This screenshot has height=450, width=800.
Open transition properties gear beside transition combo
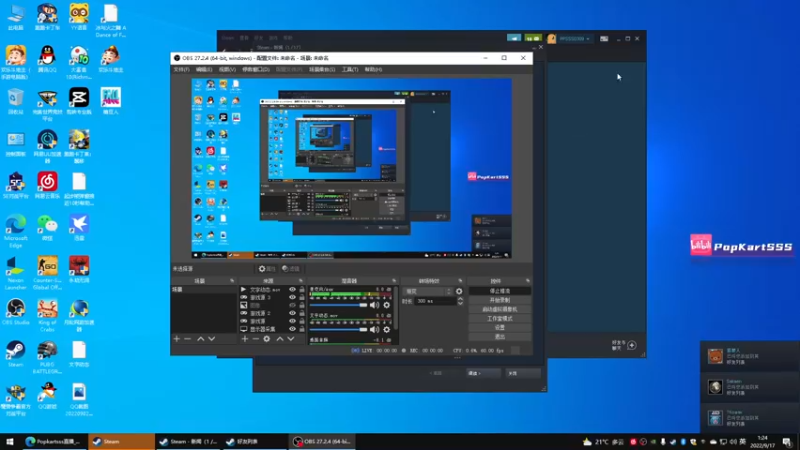(459, 291)
